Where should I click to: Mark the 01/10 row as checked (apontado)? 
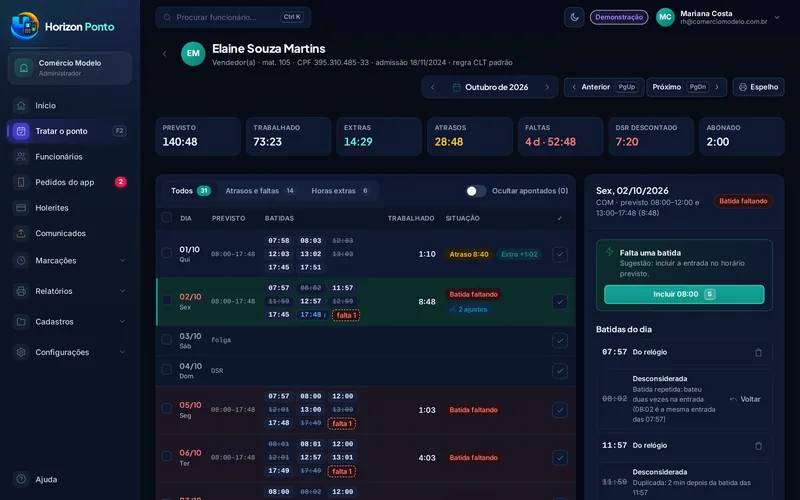tap(560, 254)
